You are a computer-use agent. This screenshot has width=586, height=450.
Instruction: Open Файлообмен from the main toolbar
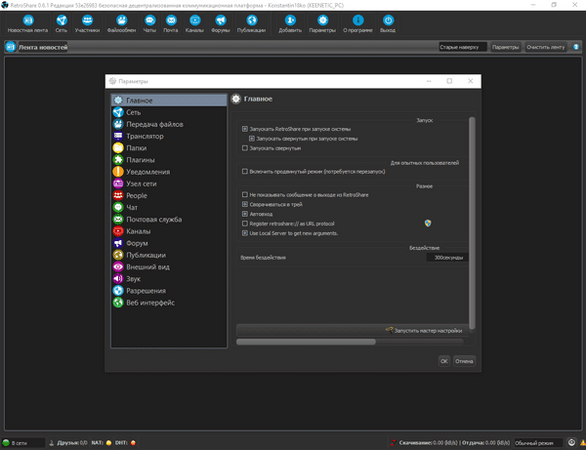click(121, 24)
